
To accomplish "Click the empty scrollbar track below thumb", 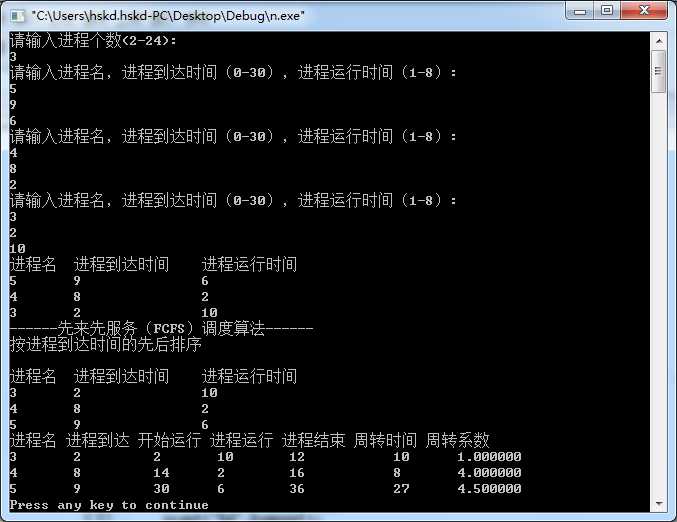I will 659,294.
